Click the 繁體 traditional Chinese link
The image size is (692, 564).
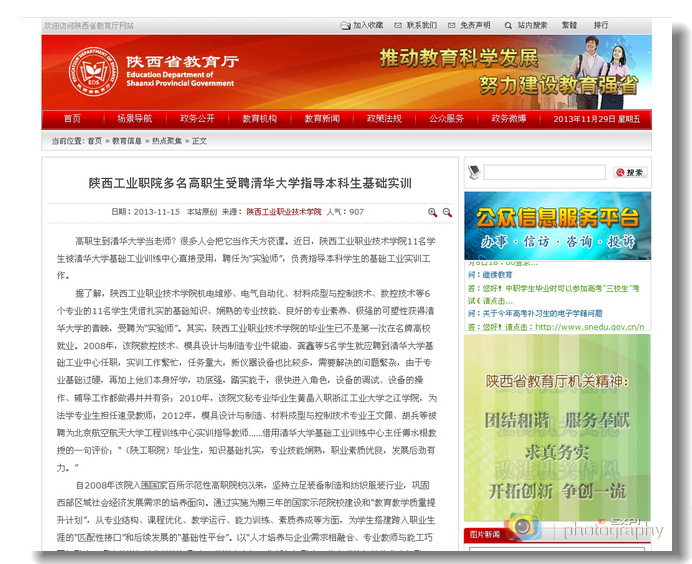point(569,25)
